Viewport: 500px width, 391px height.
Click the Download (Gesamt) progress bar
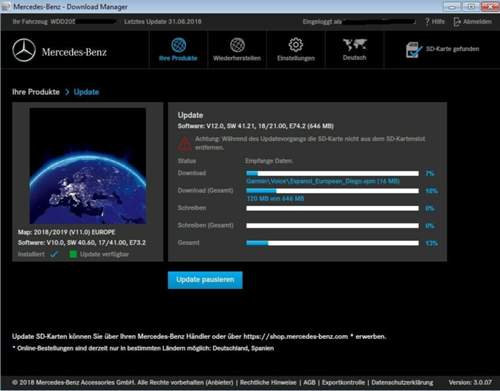tap(332, 191)
